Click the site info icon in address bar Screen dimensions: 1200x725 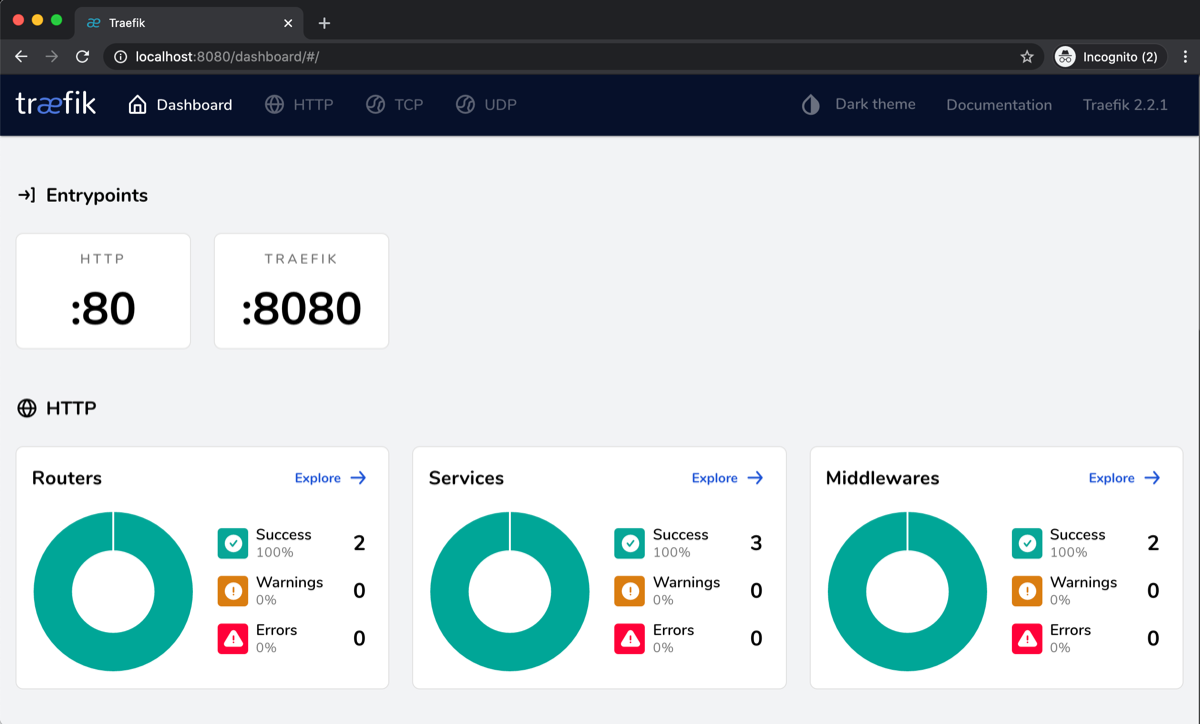click(x=121, y=57)
